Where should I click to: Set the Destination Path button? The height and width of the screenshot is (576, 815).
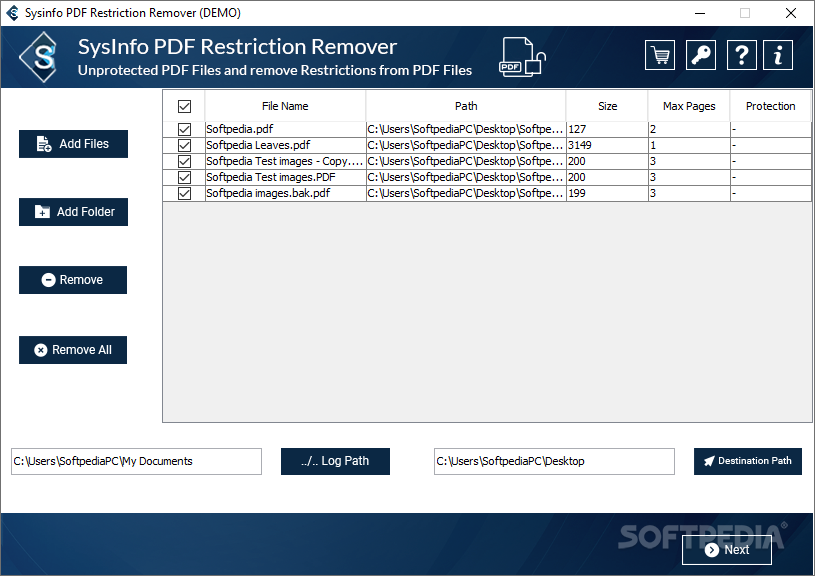coord(747,462)
